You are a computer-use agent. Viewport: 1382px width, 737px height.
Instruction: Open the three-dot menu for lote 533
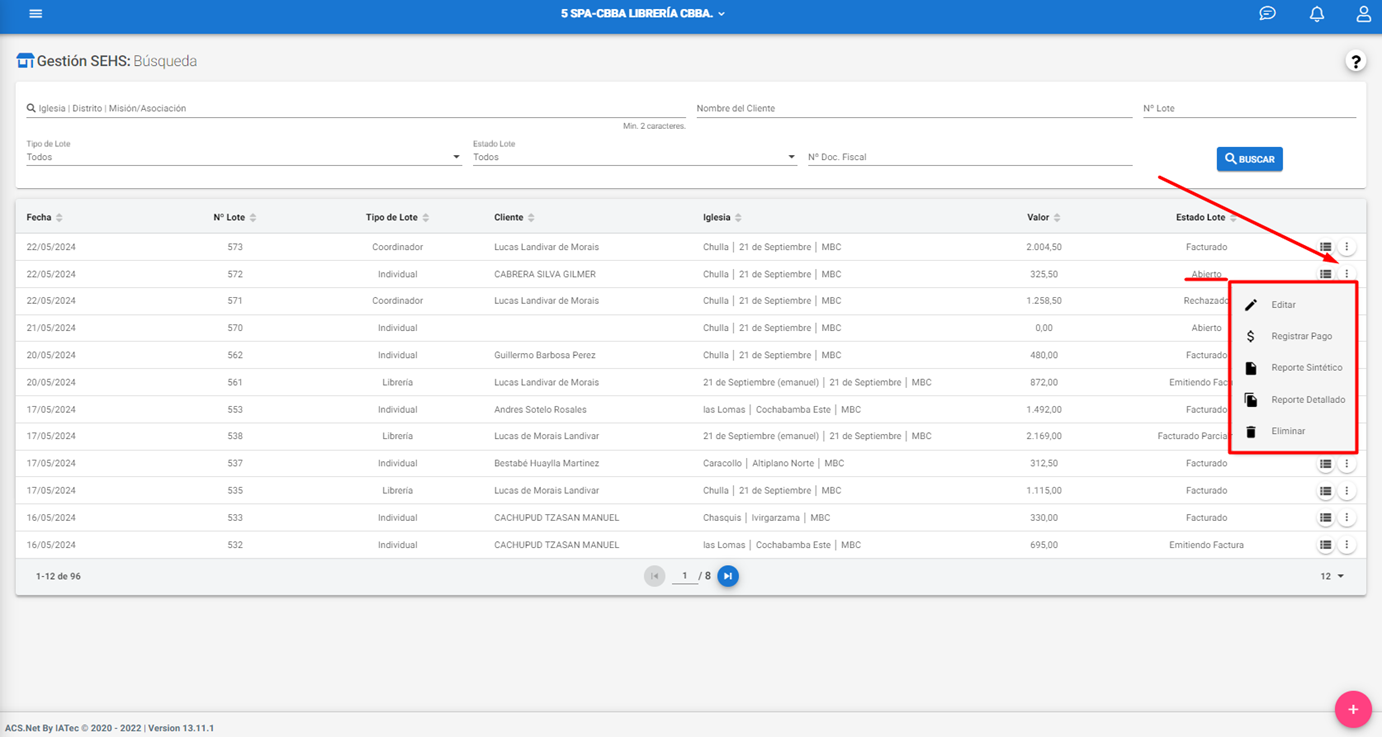[1347, 518]
